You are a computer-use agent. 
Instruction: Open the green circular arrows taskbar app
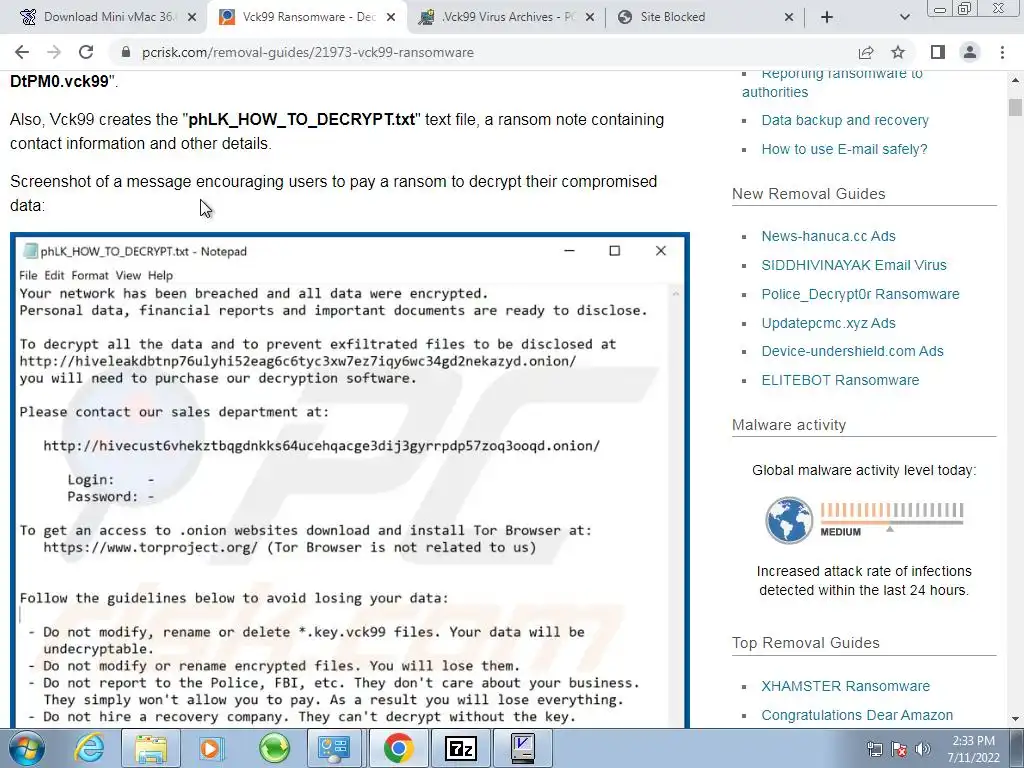[x=274, y=748]
